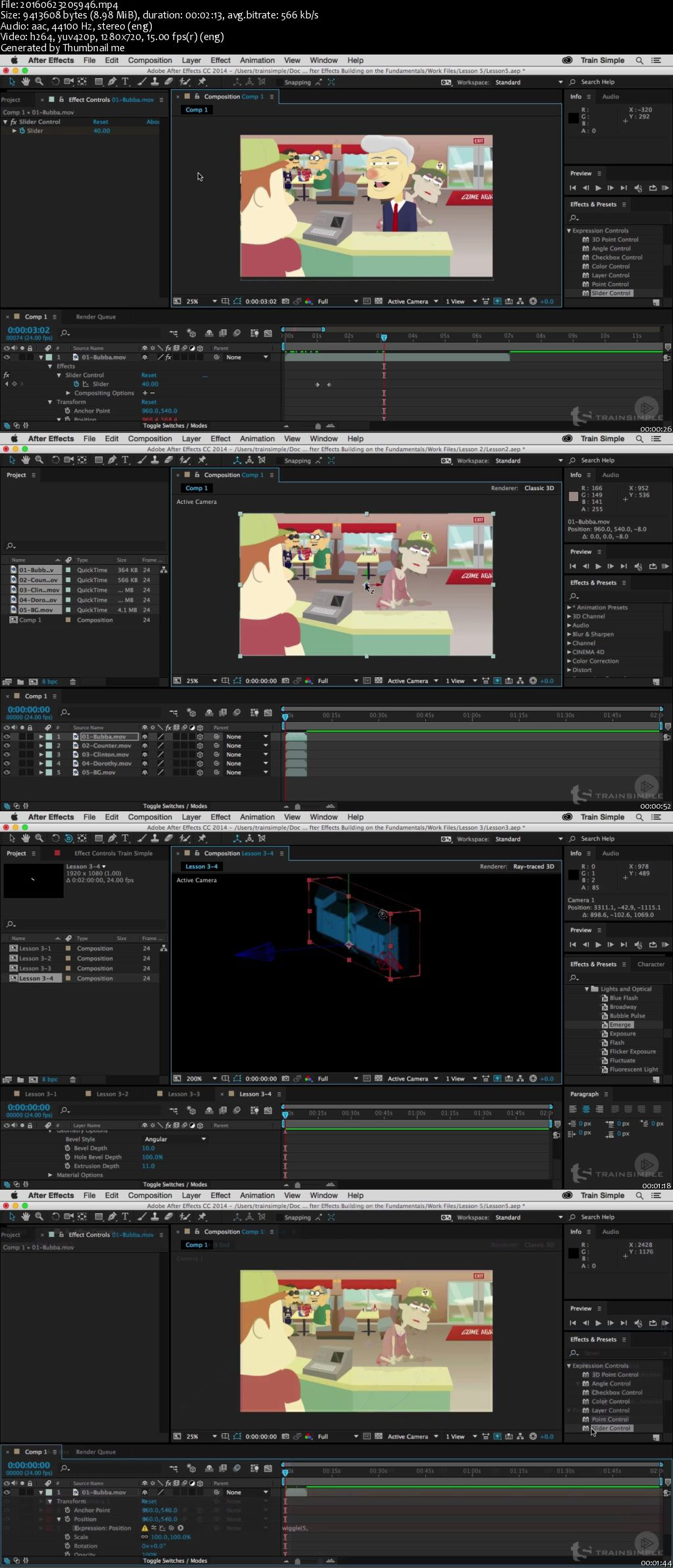Click Hole Bevel Depth stopwatch icon
Screen dimensions: 673x1568
click(x=67, y=1157)
